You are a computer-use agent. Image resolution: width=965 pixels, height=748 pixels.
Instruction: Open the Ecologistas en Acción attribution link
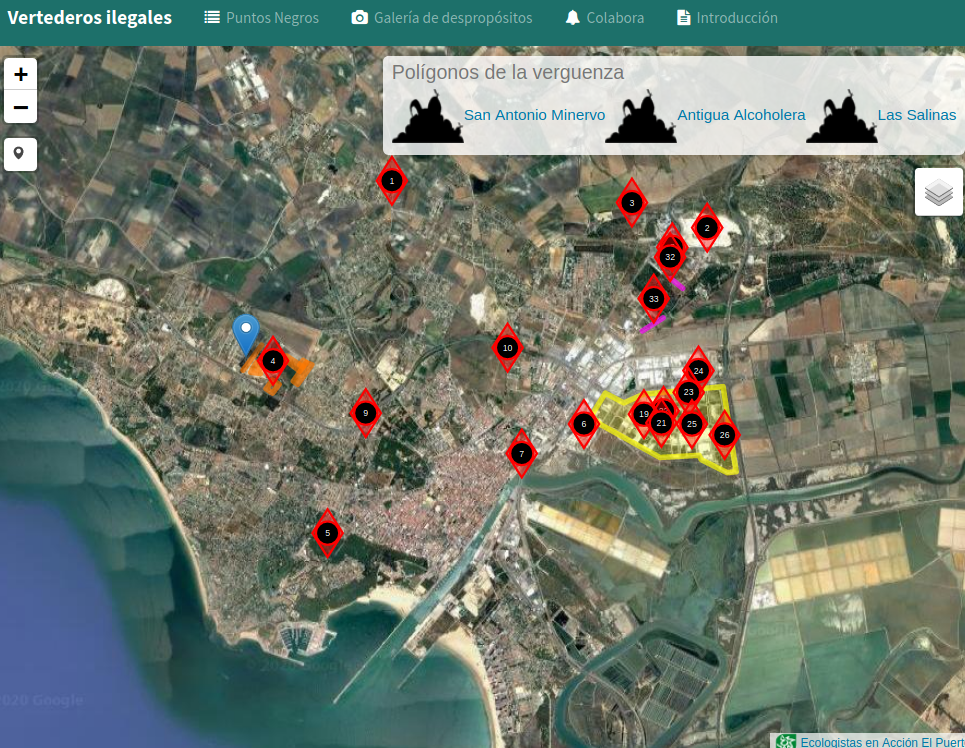click(x=882, y=742)
